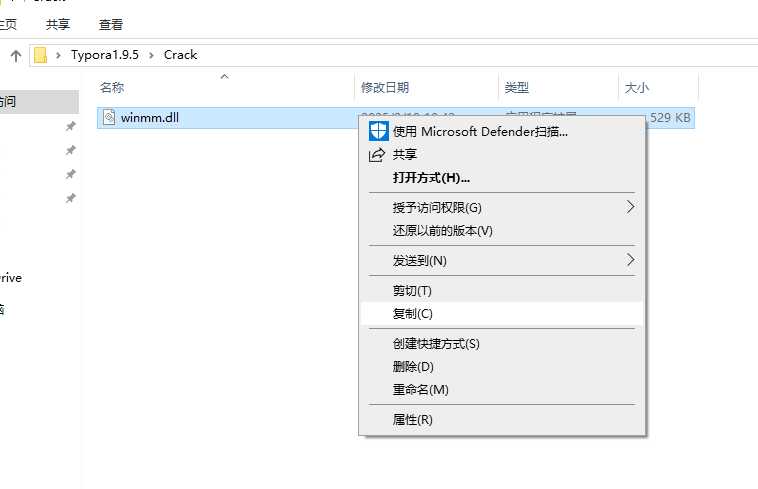Image resolution: width=758 pixels, height=489 pixels.
Task: Choose 还原以前的版本(V) menu entry
Action: click(x=502, y=231)
